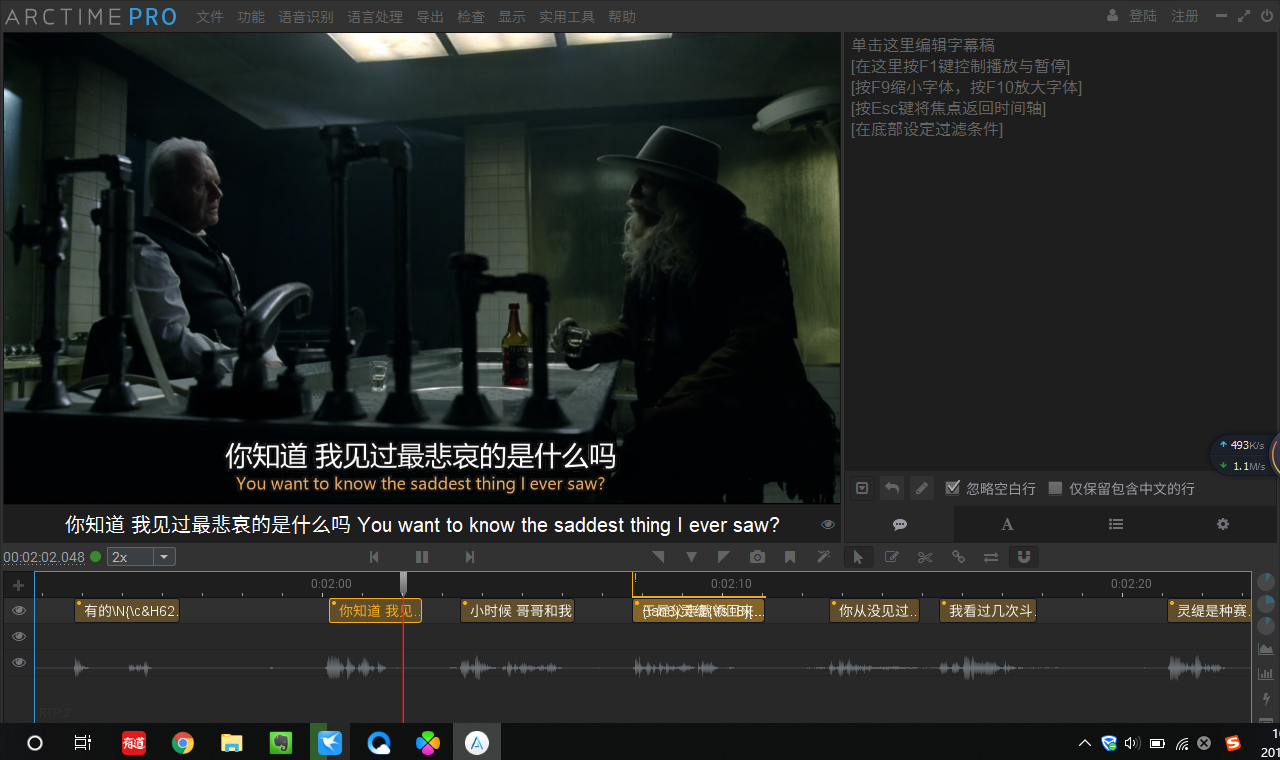Skip forward to the next subtitle

coord(470,557)
